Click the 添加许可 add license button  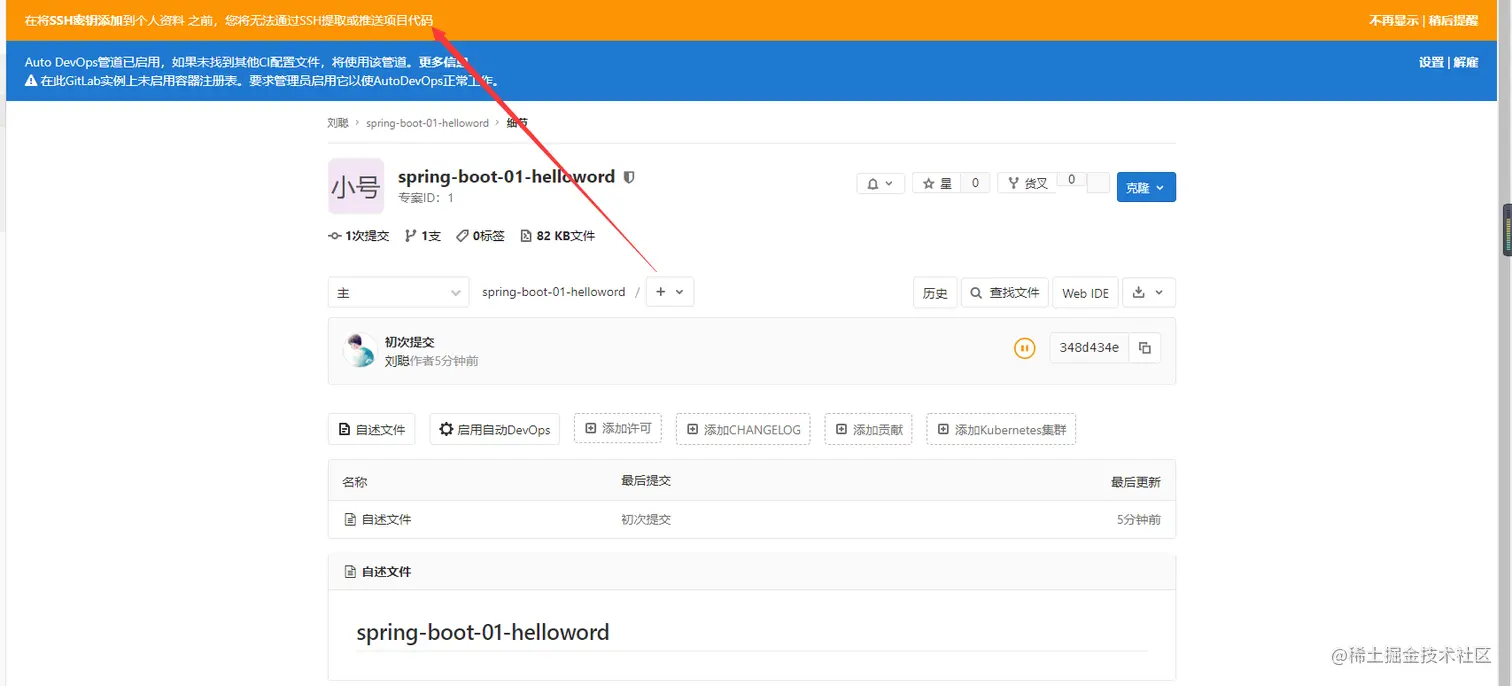click(x=618, y=428)
